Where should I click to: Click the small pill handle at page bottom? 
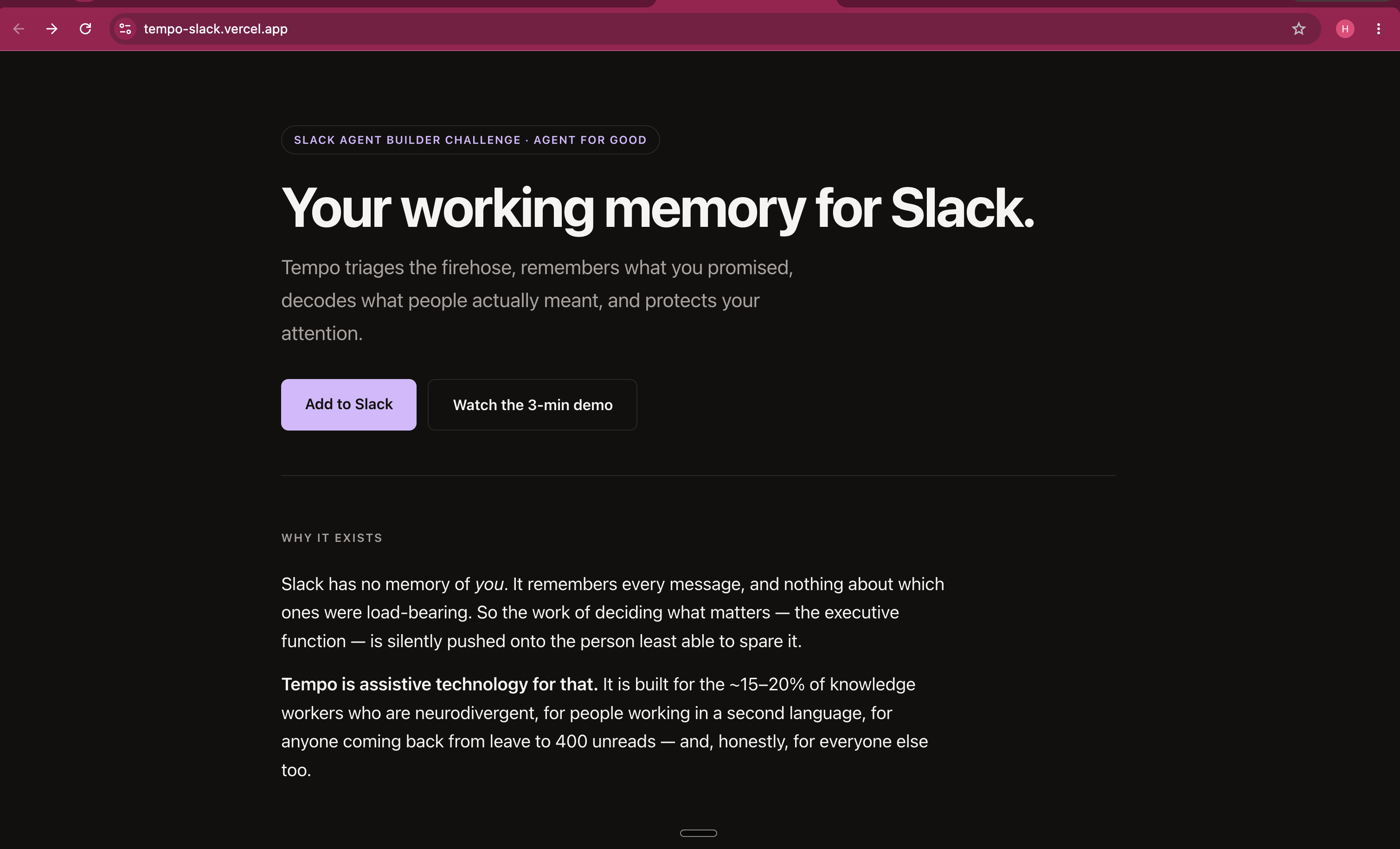click(698, 833)
